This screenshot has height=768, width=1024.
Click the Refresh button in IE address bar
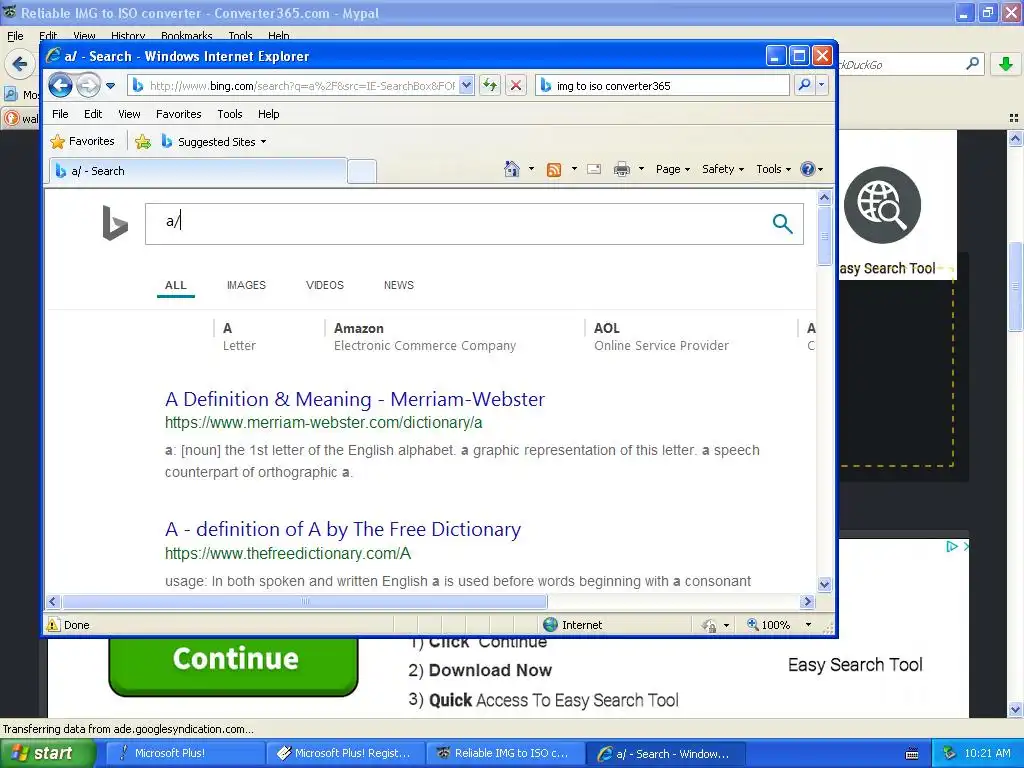point(490,85)
